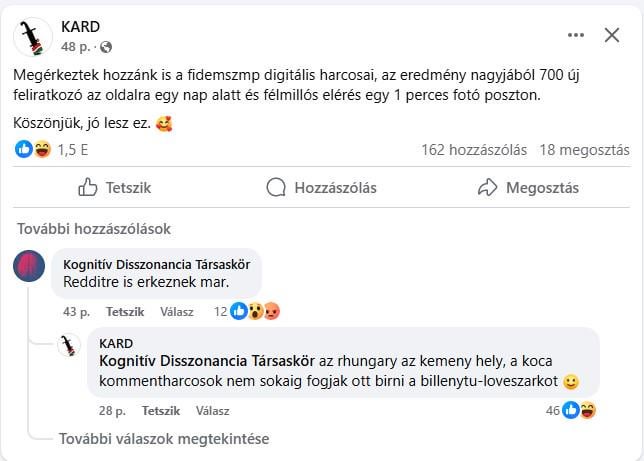
Task: Click the Hozzászólás speech bubble button
Action: tap(321, 188)
